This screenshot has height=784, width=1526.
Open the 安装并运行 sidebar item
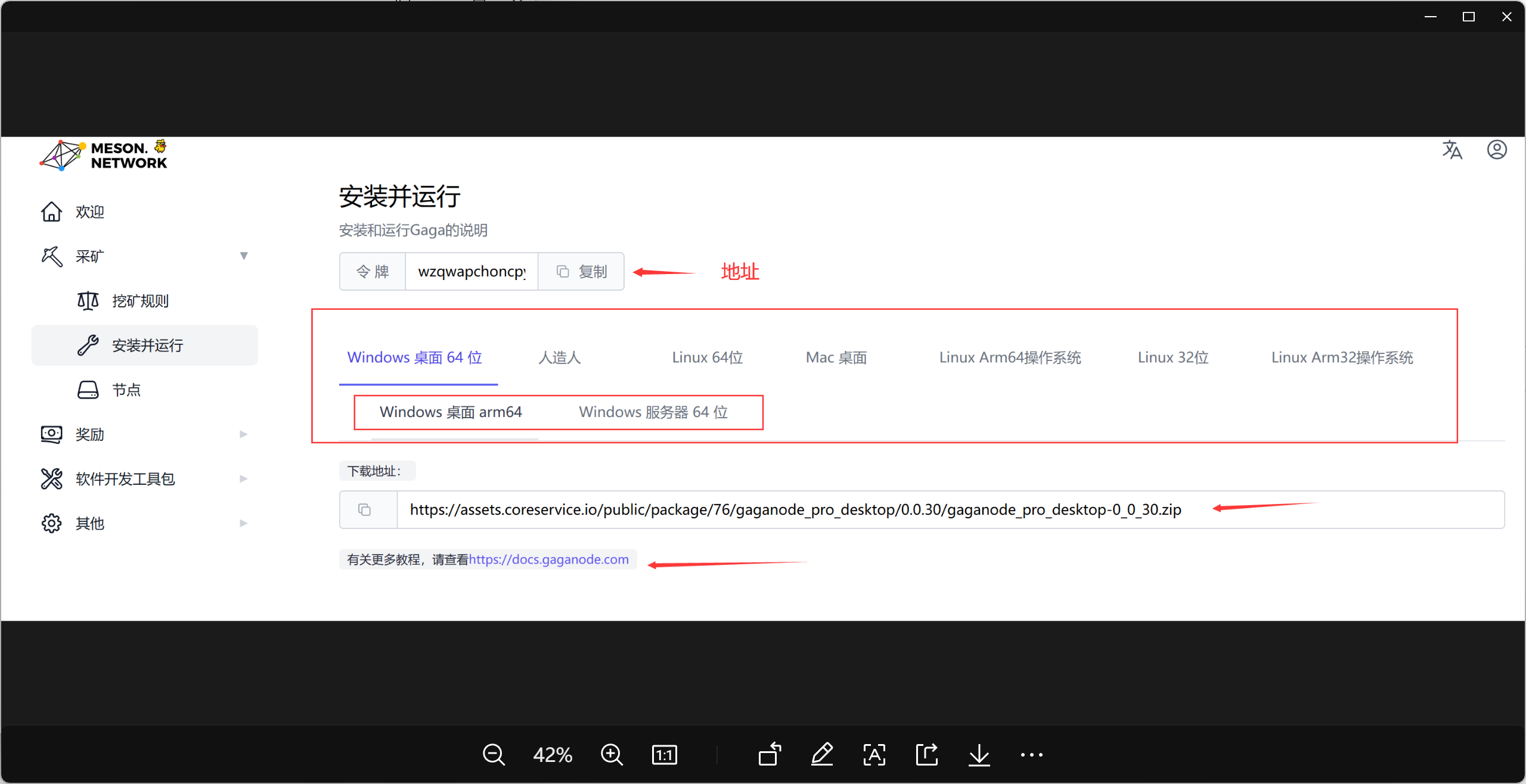point(144,346)
